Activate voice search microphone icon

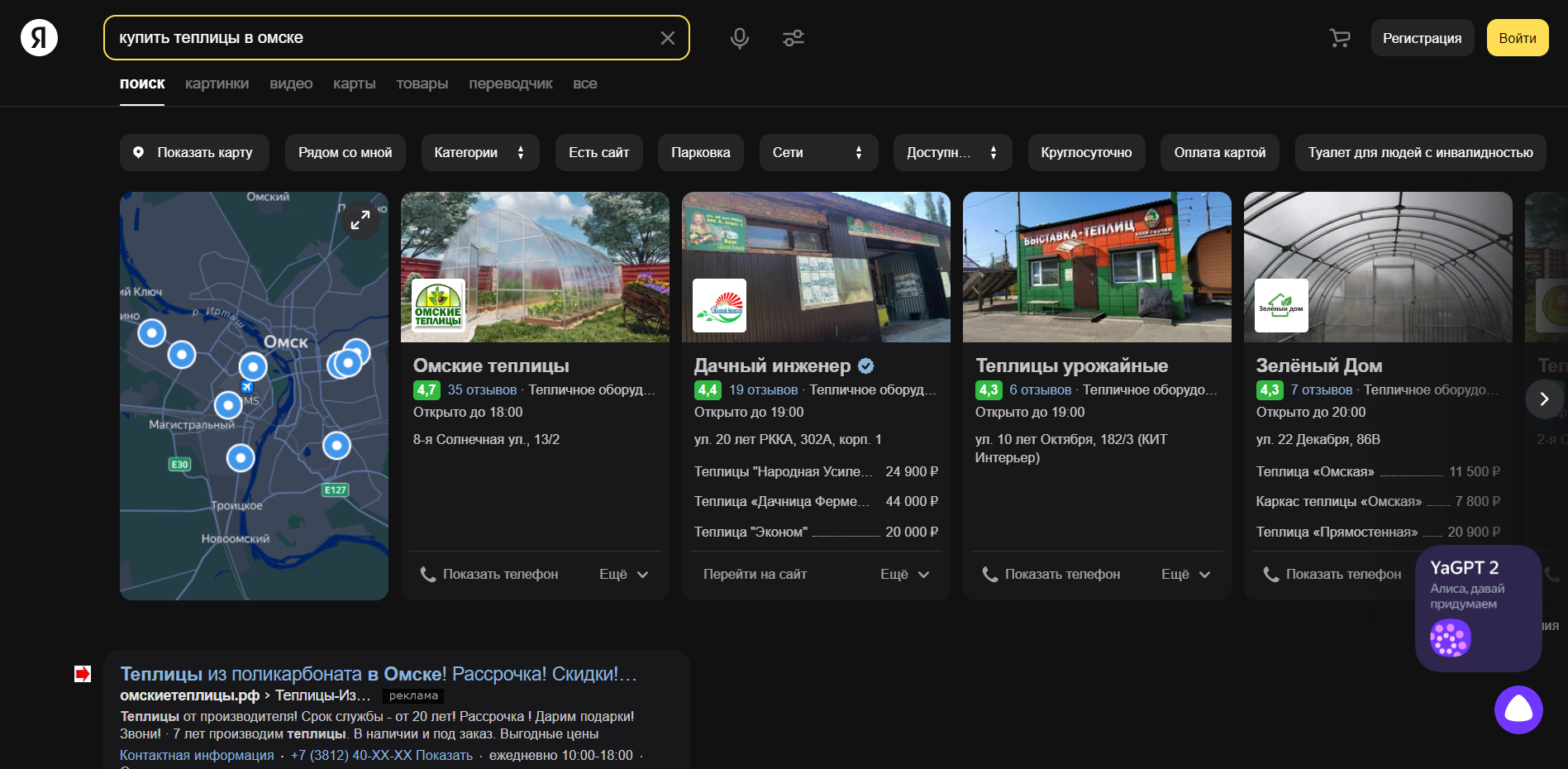(739, 38)
